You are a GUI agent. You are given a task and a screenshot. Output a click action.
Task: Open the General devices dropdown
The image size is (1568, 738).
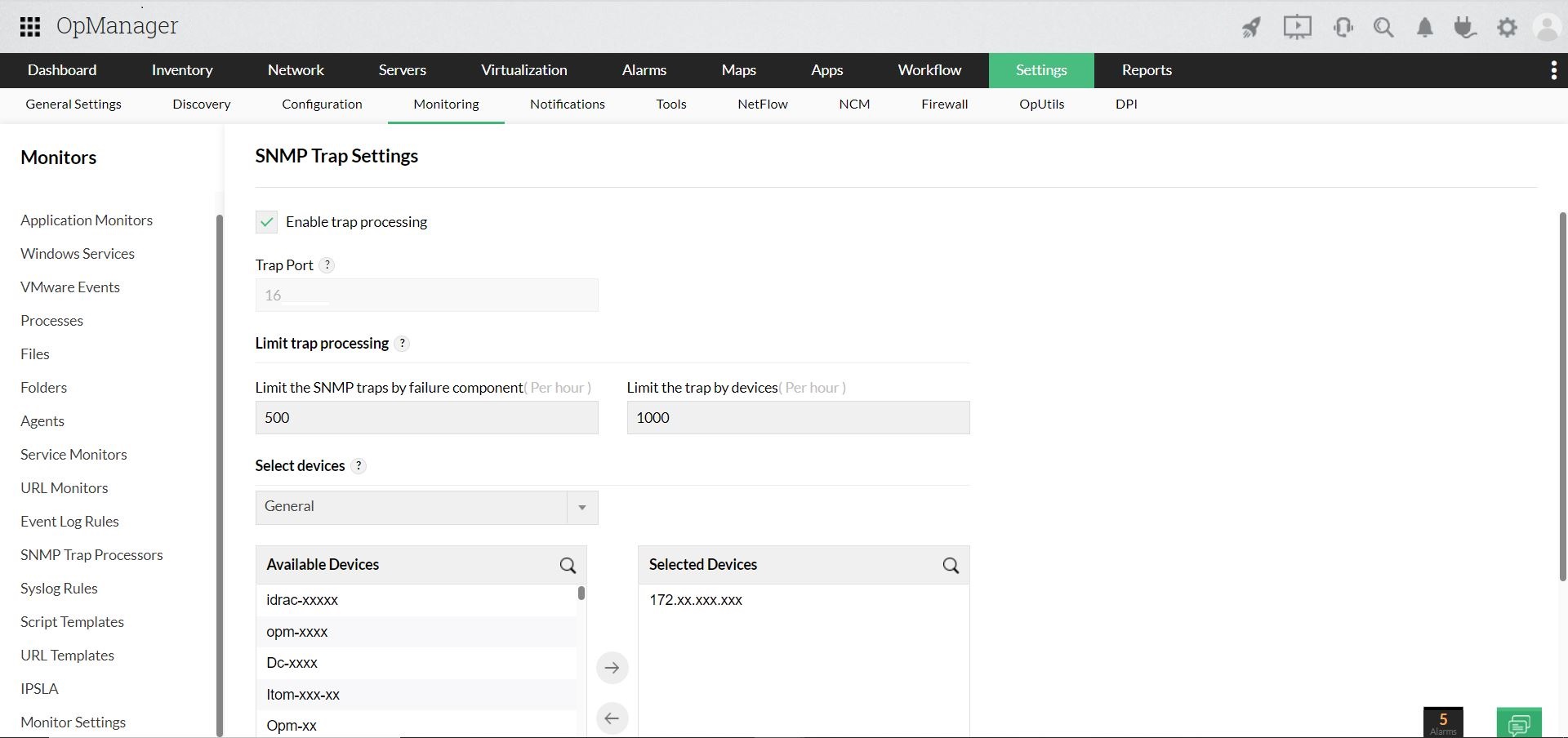(581, 507)
